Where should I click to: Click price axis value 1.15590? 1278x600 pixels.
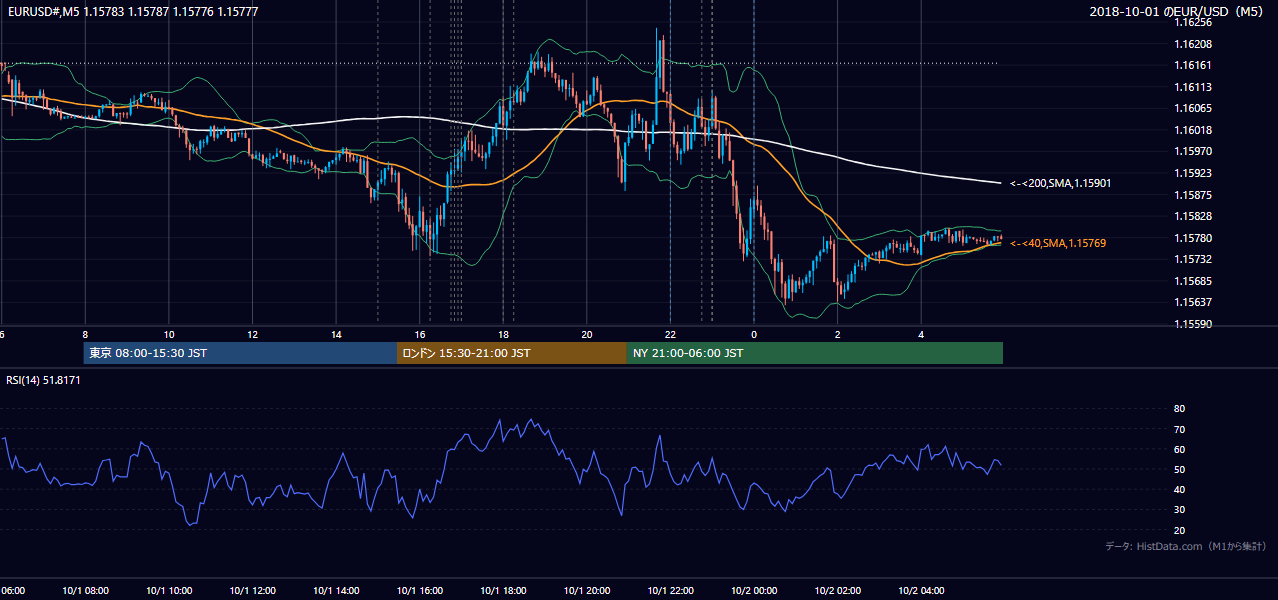point(1193,324)
